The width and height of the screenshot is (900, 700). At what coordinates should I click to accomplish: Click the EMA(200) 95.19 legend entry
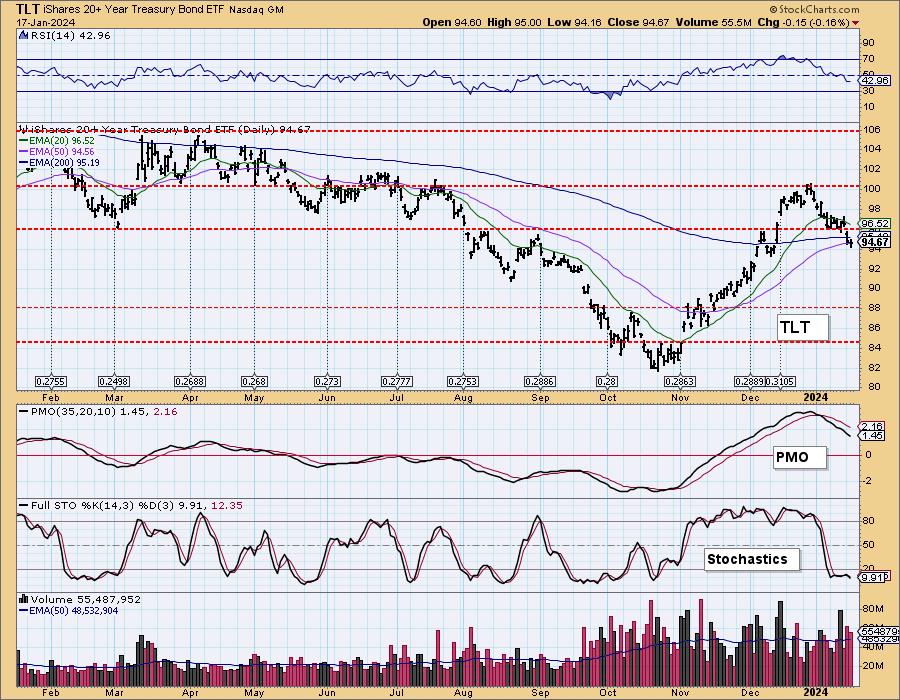[64, 163]
